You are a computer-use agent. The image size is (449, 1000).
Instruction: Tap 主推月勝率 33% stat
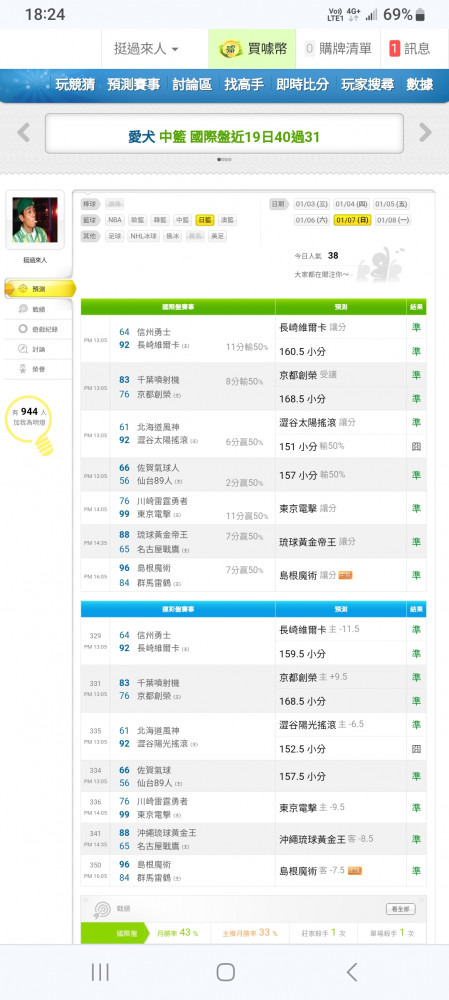click(x=249, y=933)
